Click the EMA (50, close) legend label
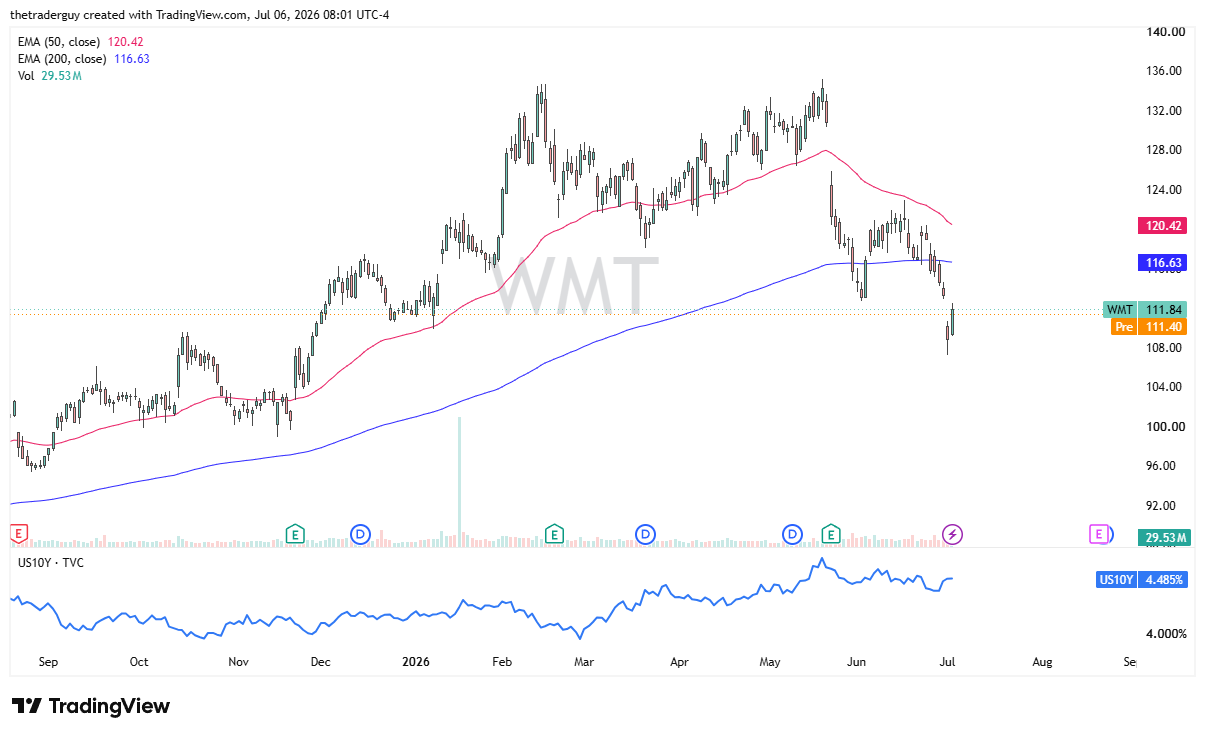 pyautogui.click(x=60, y=42)
